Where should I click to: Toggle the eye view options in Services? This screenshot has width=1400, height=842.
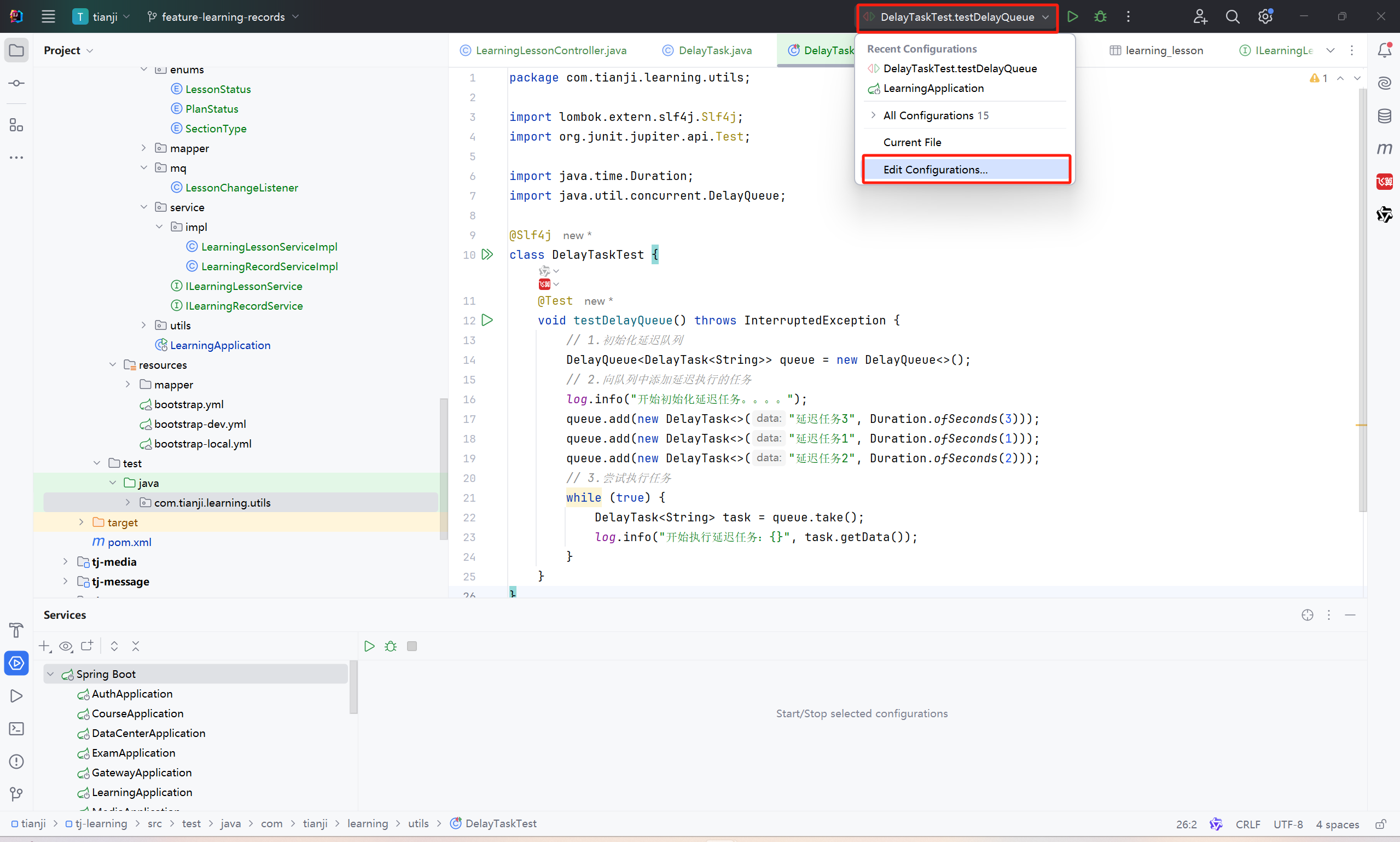point(66,646)
